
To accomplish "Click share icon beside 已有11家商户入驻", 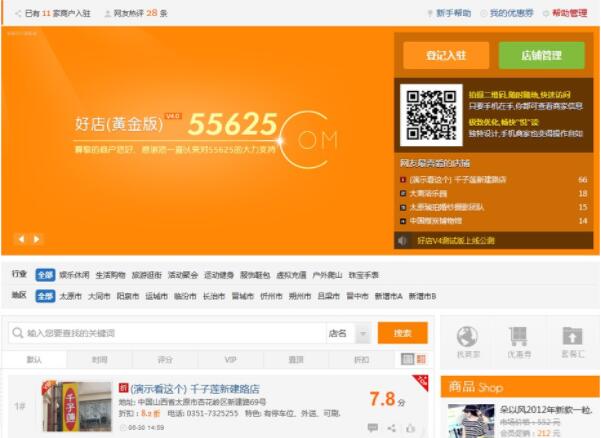I will coord(18,14).
